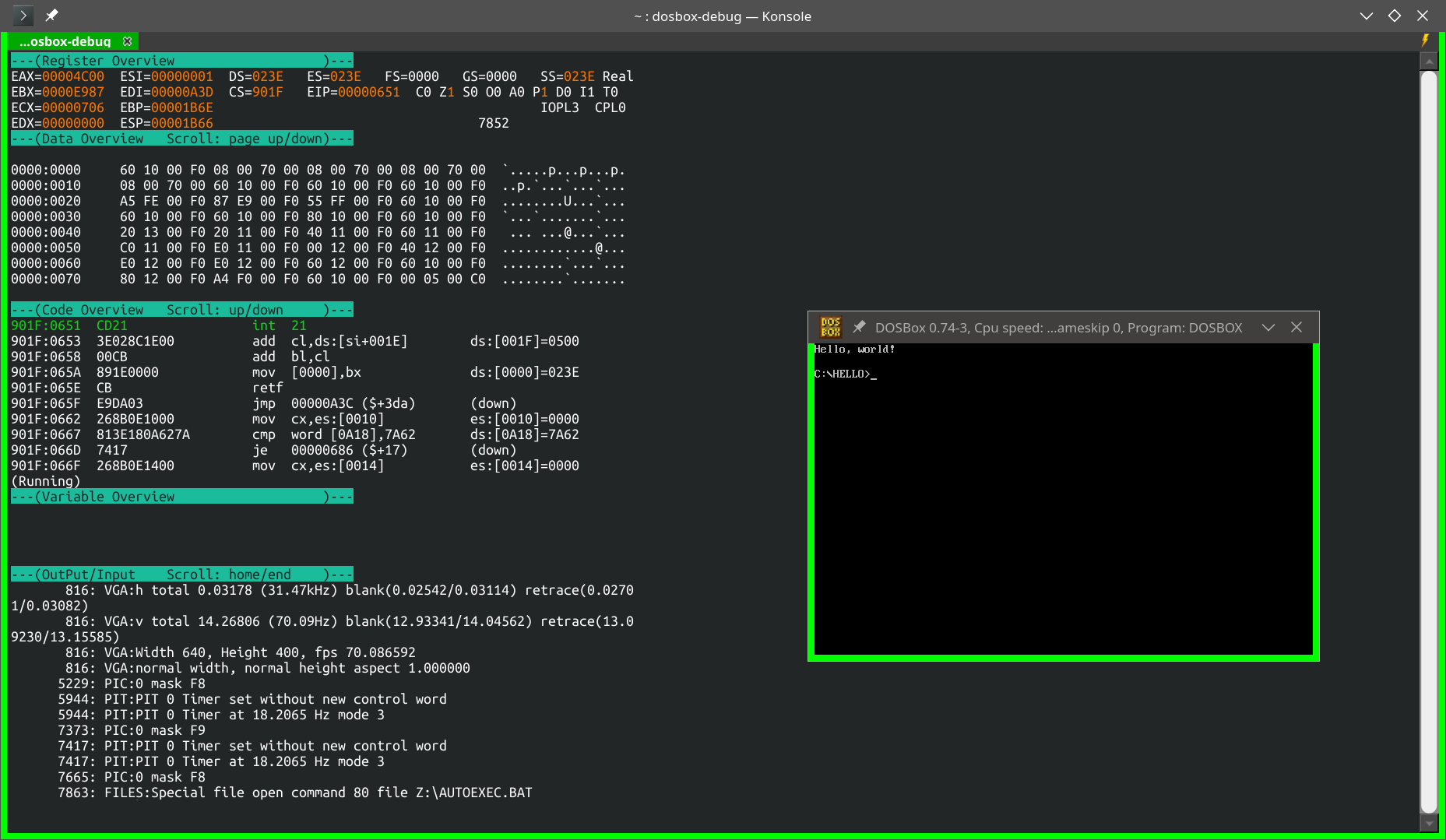Click the DOSBox logo icon in title bar
This screenshot has width=1446, height=840.
point(830,327)
